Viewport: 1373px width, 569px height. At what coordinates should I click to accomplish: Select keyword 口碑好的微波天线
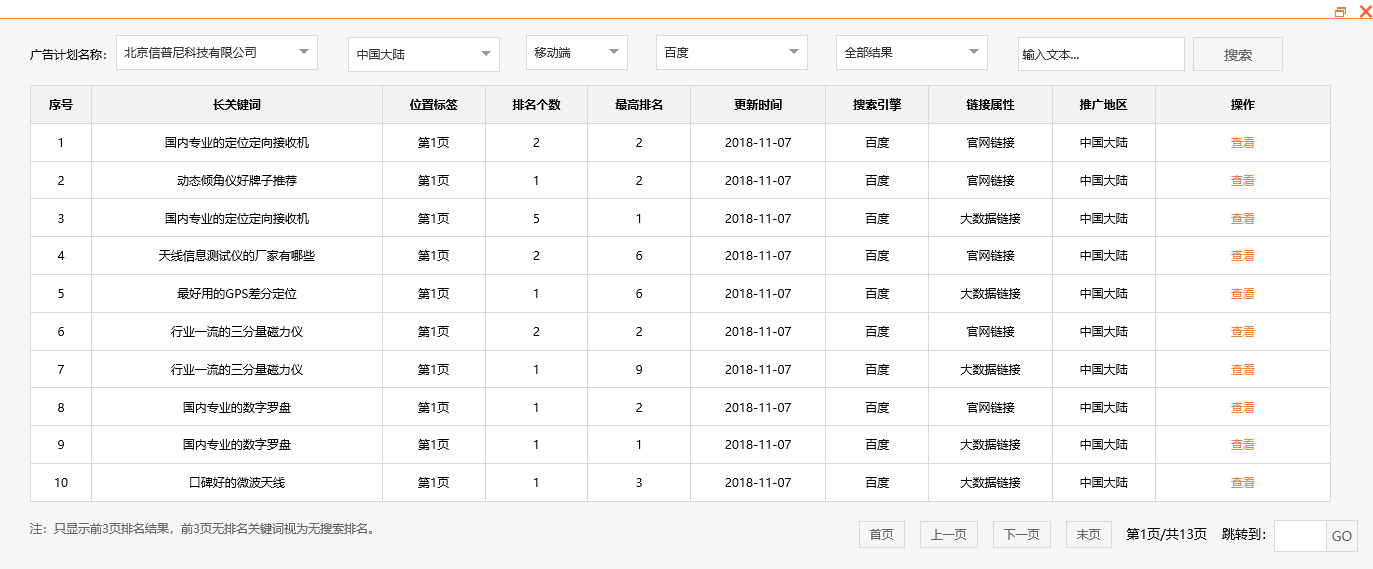tap(237, 483)
